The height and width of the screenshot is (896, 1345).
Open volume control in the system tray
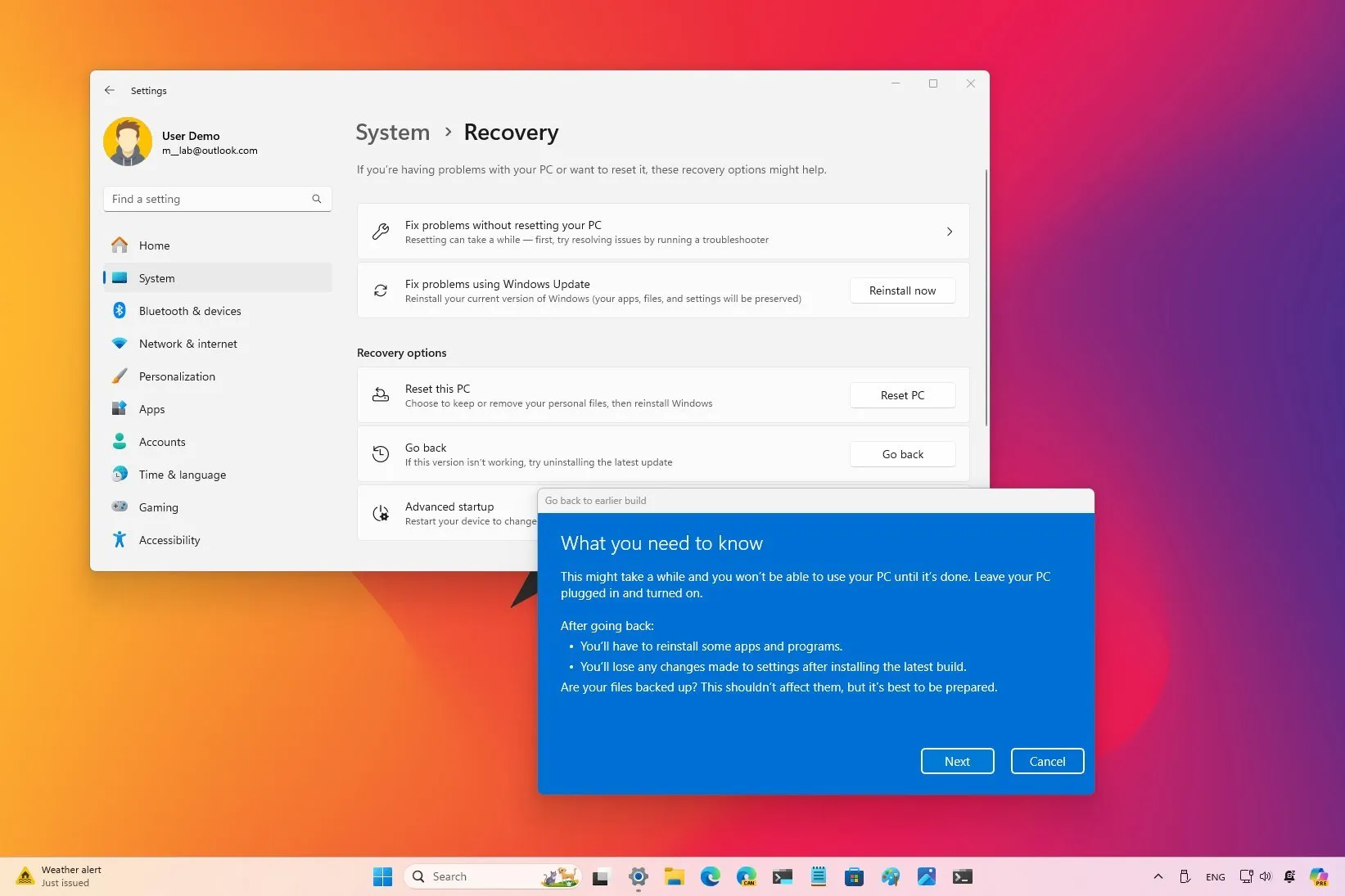[x=1266, y=876]
